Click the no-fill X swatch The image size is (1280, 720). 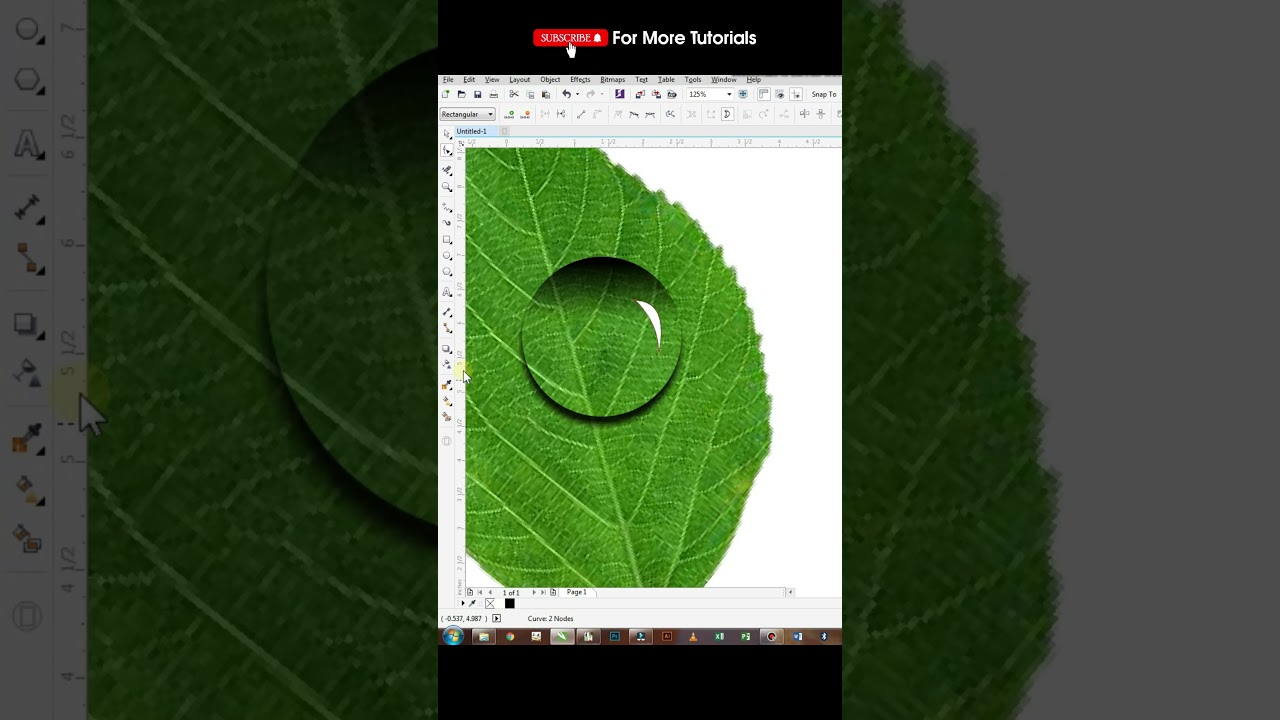[x=490, y=603]
